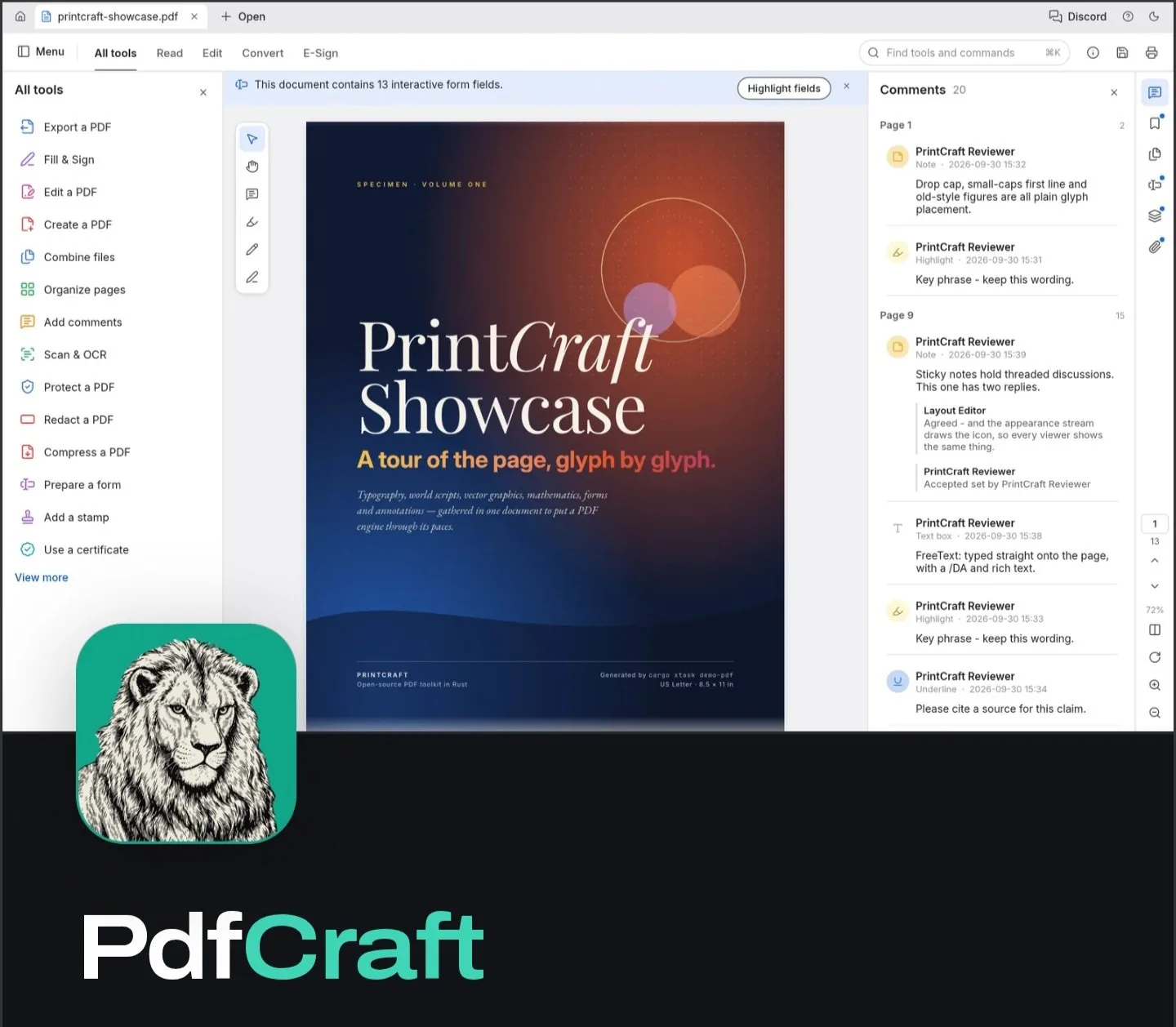Open a new file with + Open

243,16
